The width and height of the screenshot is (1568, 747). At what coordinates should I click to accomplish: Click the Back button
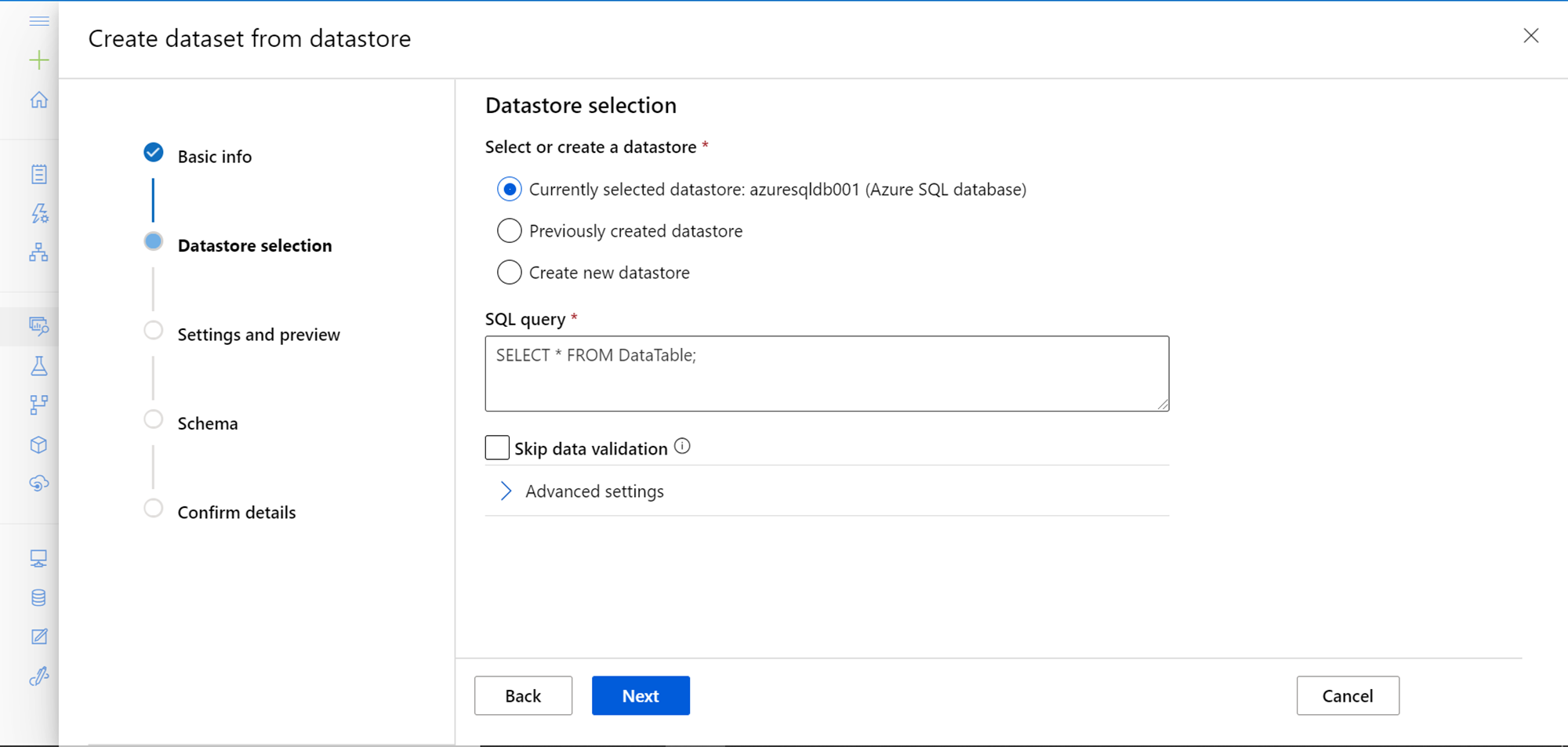pos(523,696)
